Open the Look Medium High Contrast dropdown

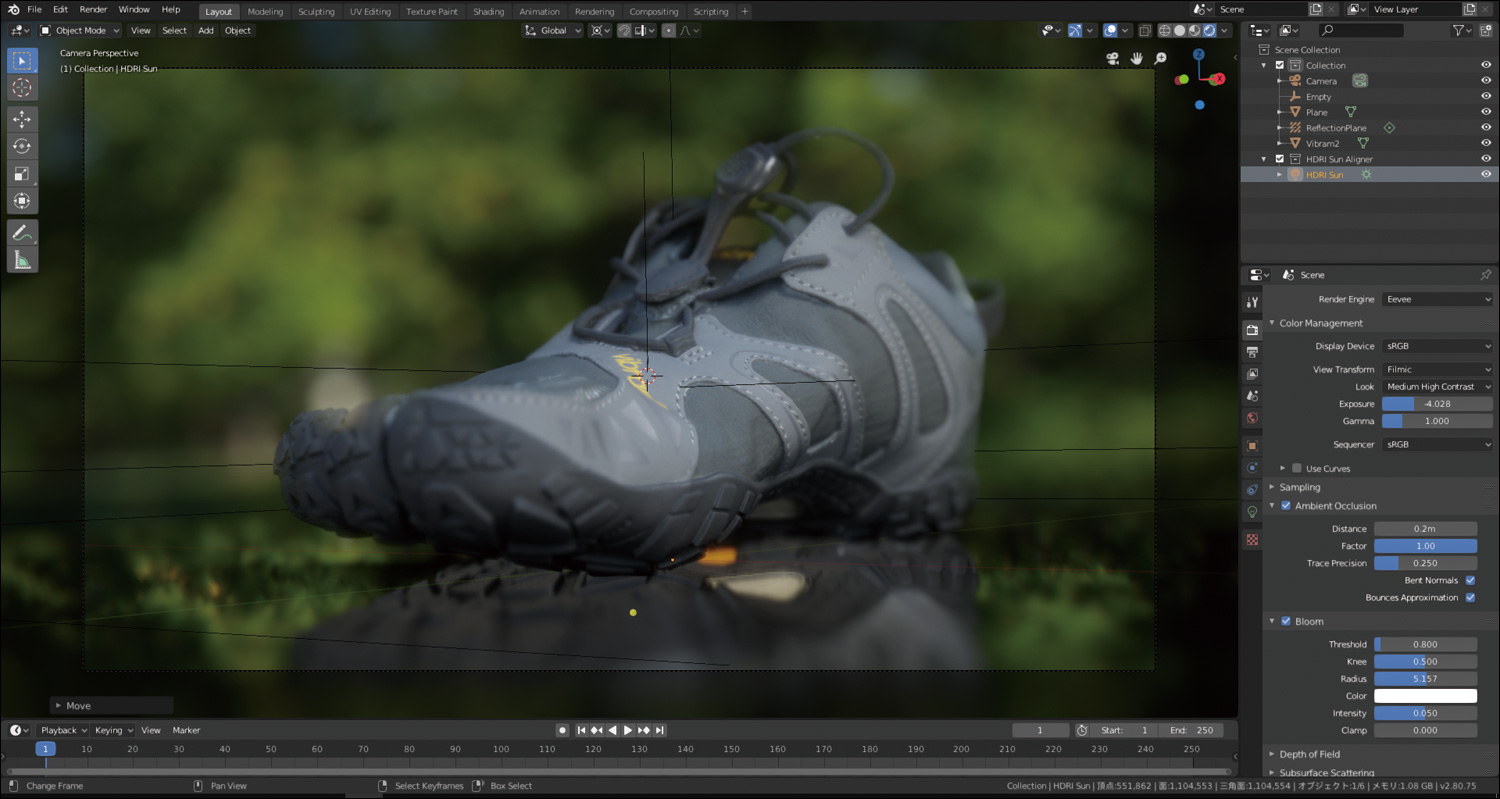pos(1438,386)
